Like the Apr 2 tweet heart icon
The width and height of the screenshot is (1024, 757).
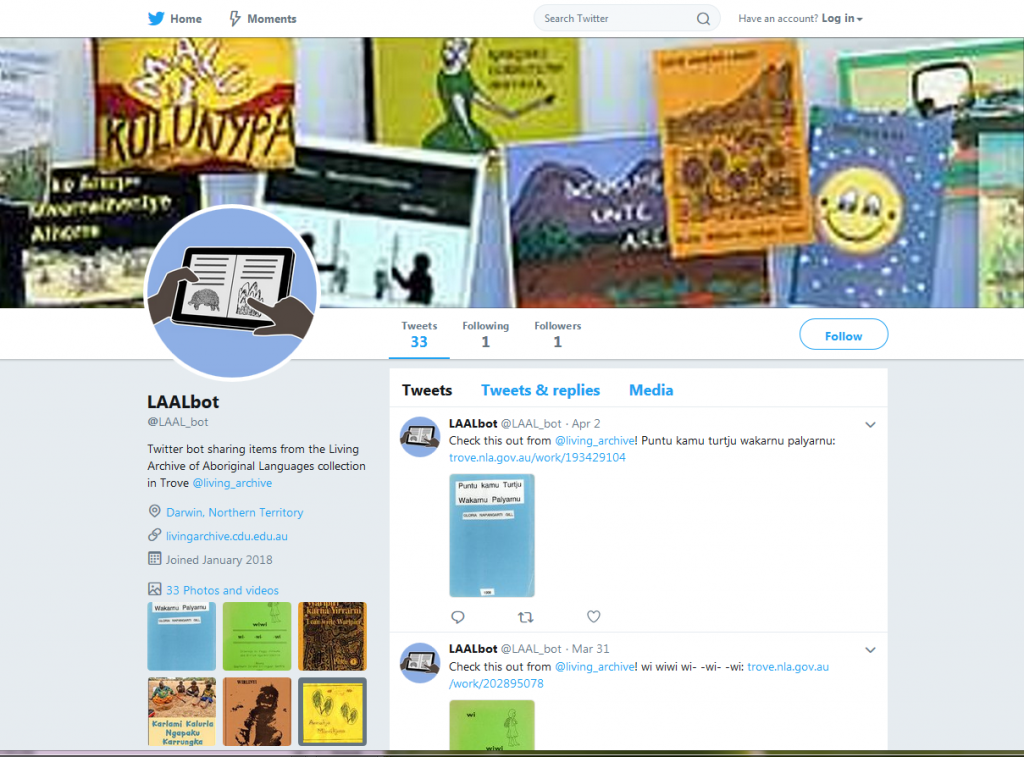click(x=593, y=617)
